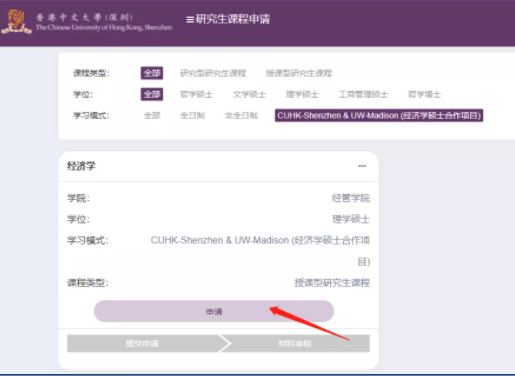The image size is (515, 376).
Task: Filter degree by 文学硕士
Action: (x=249, y=94)
